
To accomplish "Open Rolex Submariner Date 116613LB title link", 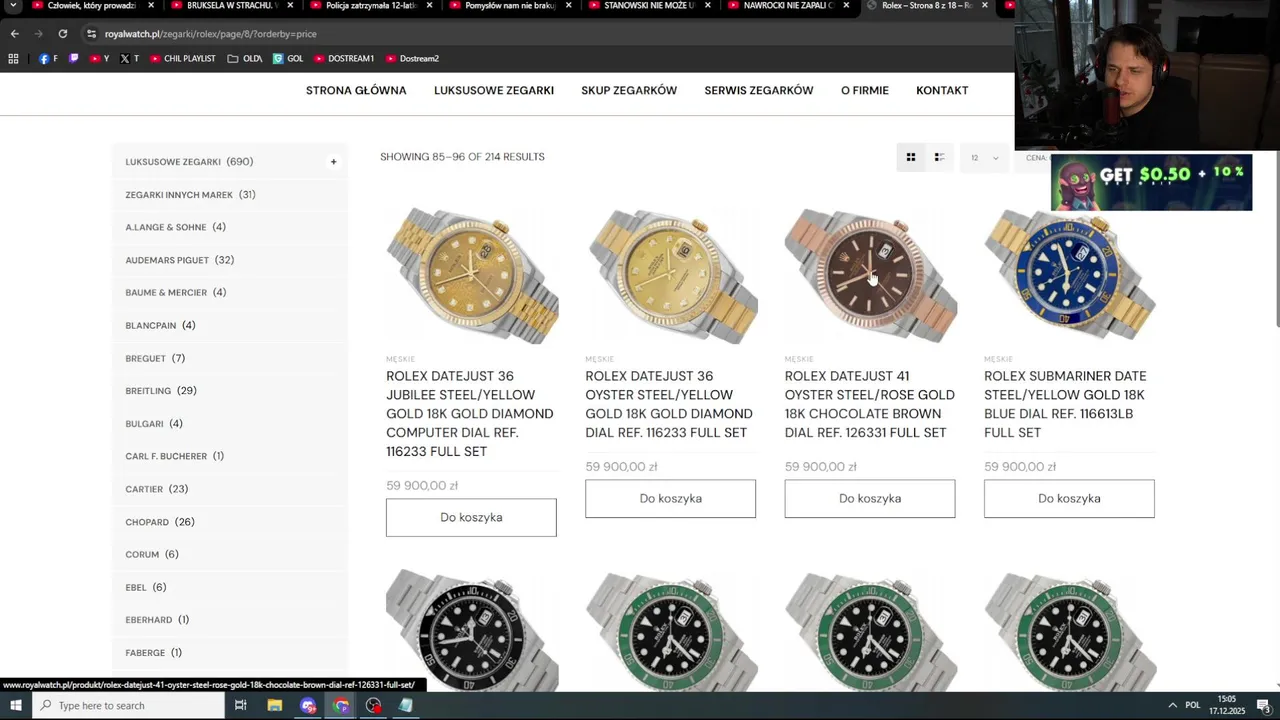I will [1066, 404].
